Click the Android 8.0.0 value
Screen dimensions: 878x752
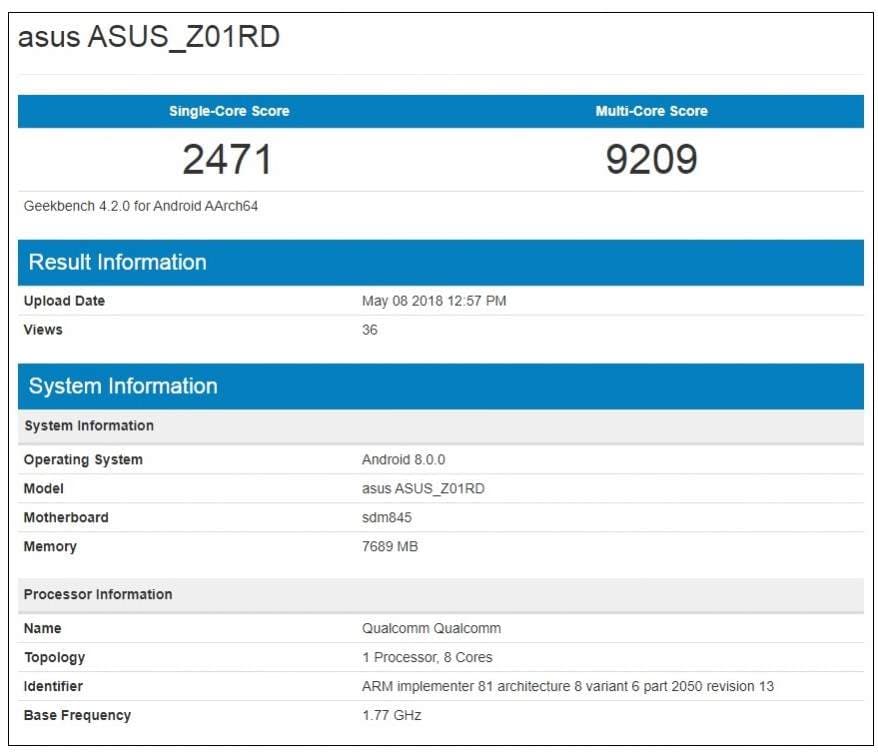point(403,460)
